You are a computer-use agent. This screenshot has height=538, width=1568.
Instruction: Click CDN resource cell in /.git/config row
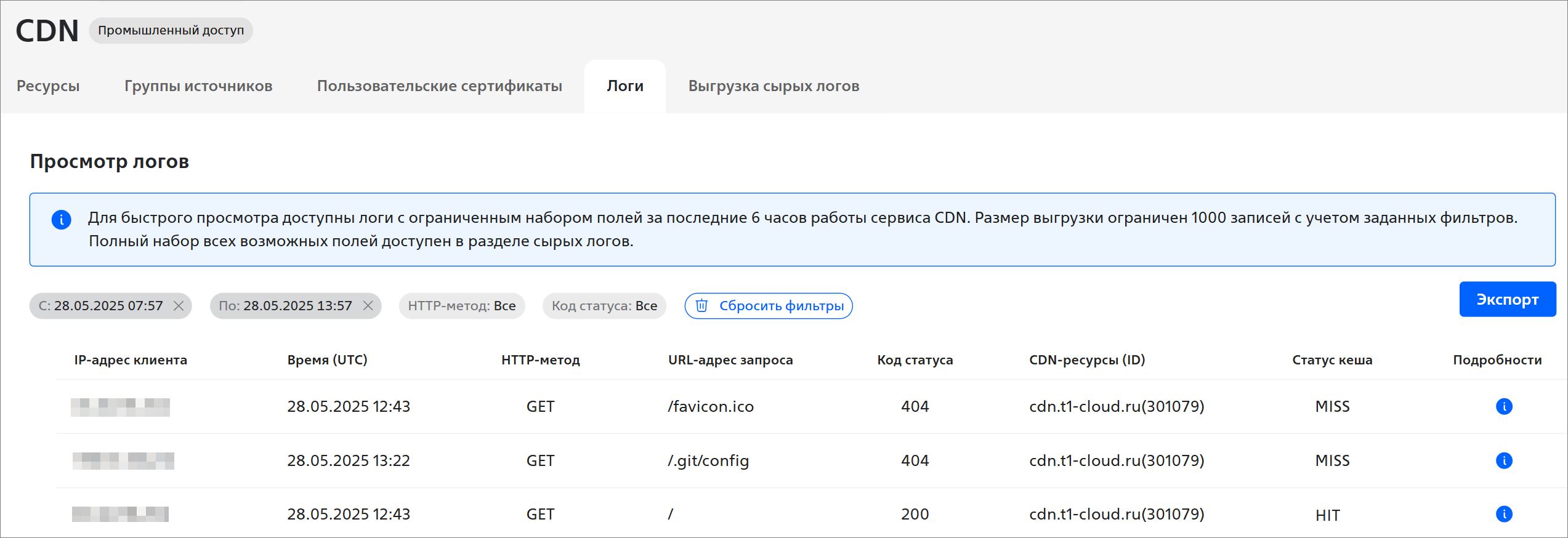pos(1117,460)
